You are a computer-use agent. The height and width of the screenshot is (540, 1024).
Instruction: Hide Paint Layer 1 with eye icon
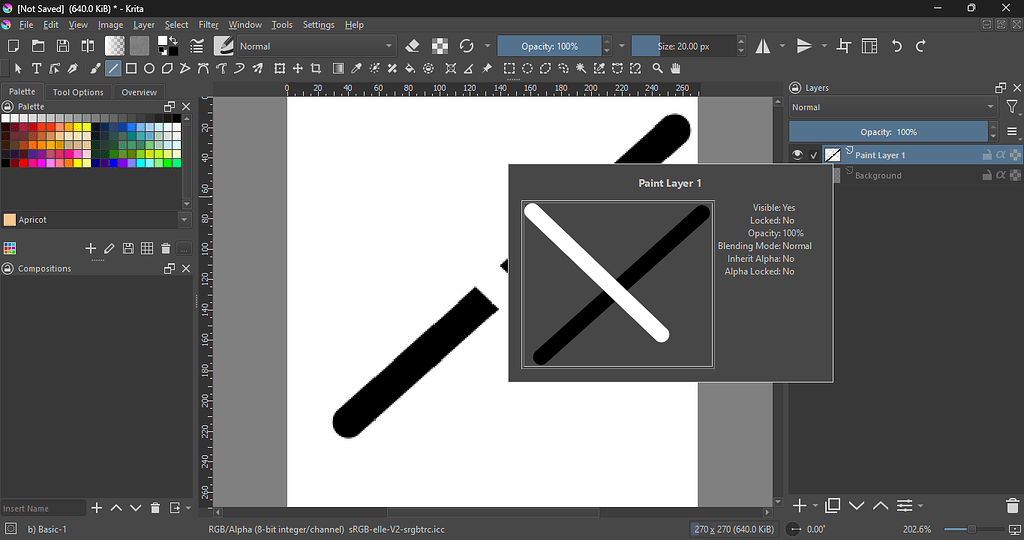point(797,155)
